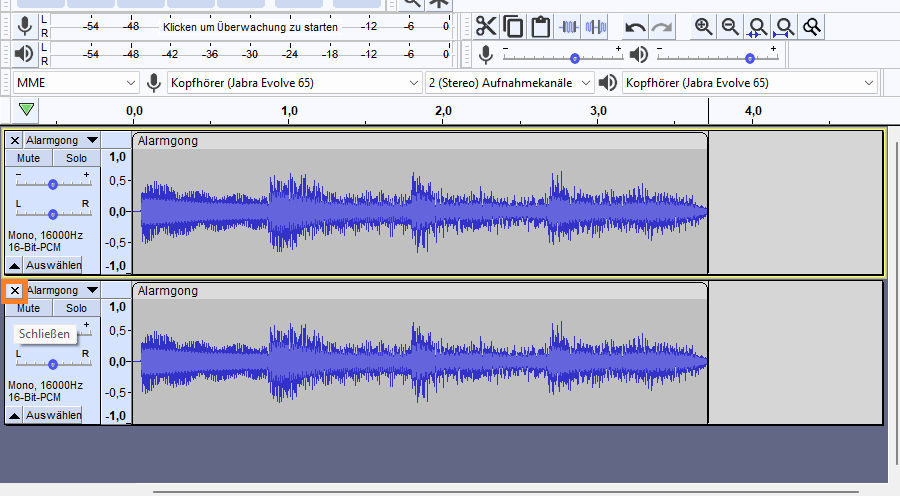The height and width of the screenshot is (496, 900).
Task: Click the Zoom Out magnifier icon
Action: 730,27
